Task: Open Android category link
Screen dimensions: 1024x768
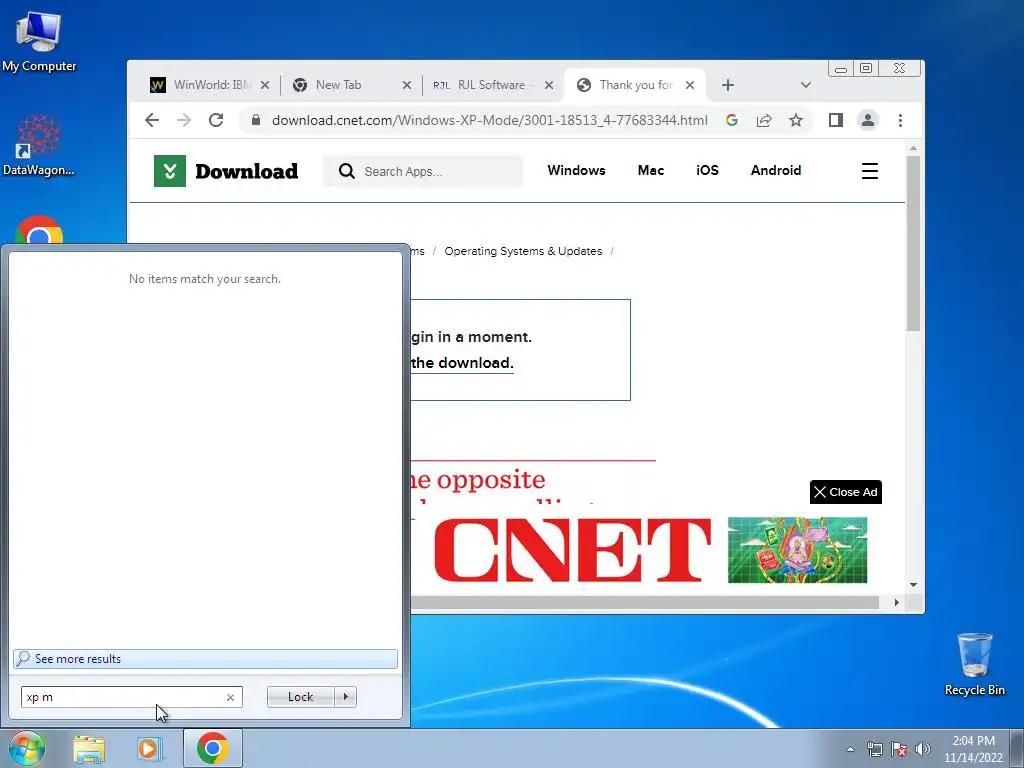Action: (x=776, y=170)
